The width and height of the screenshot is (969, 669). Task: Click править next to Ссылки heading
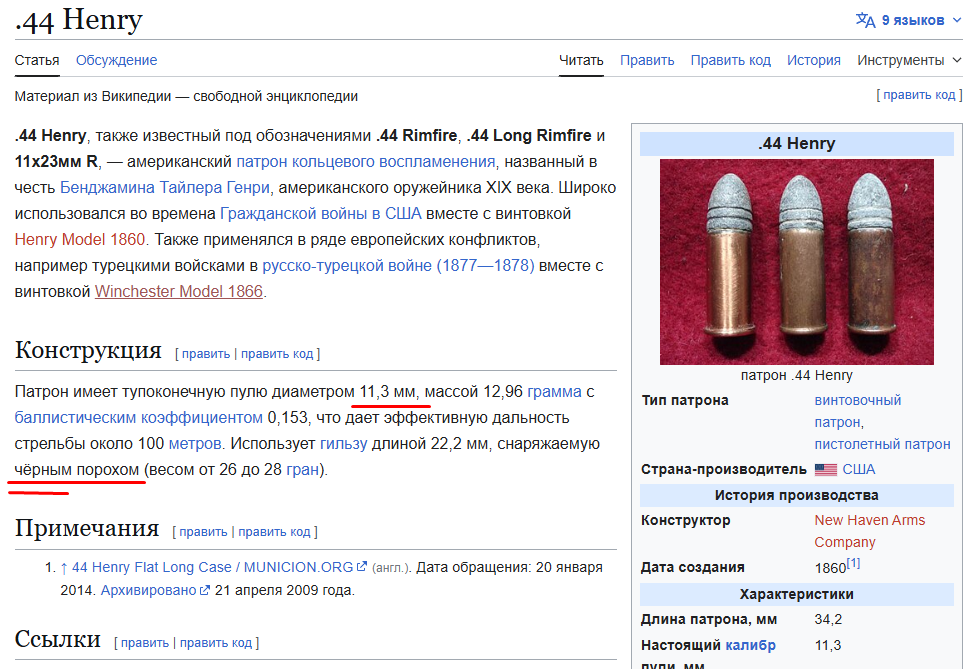click(x=145, y=642)
